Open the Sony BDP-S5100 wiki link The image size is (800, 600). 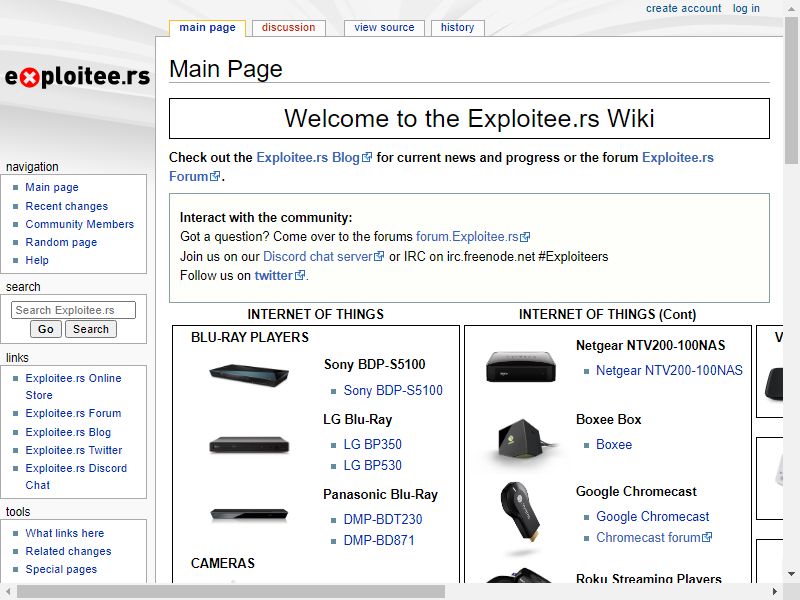[393, 390]
